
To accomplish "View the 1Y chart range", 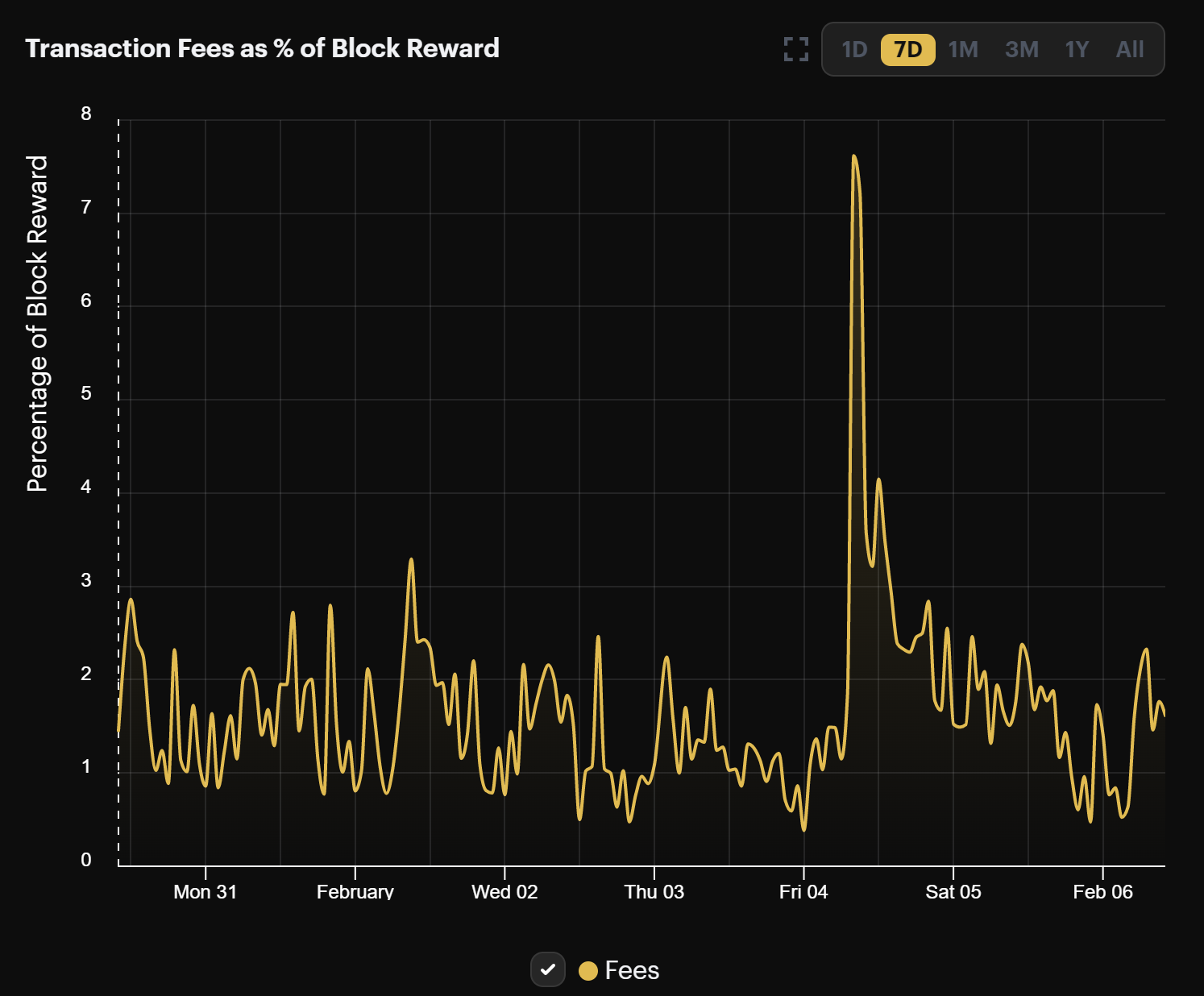I will click(x=1077, y=49).
